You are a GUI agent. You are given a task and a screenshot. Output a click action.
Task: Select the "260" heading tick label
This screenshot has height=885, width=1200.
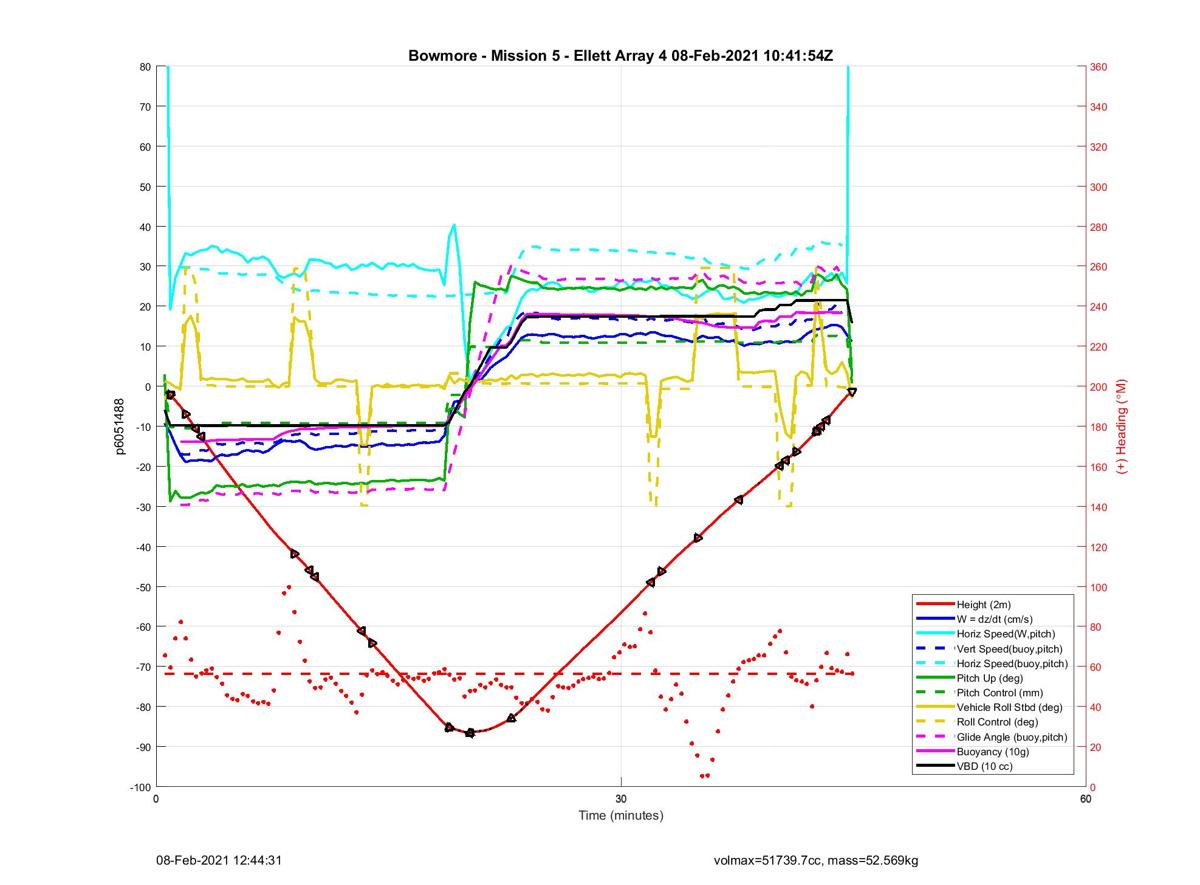coord(1100,267)
